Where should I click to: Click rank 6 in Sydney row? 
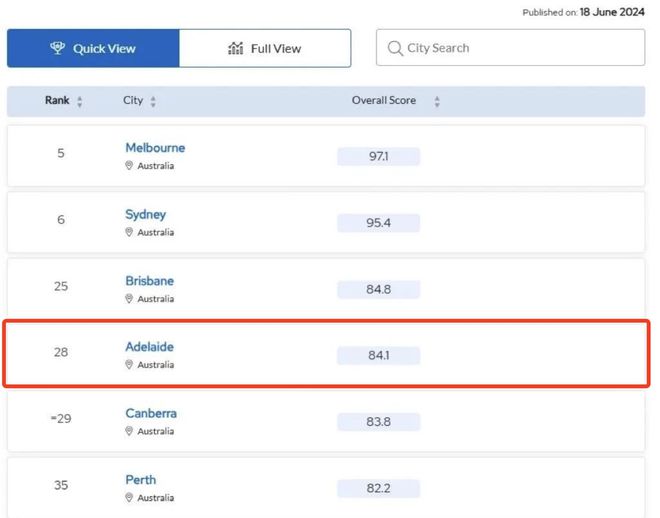point(61,220)
